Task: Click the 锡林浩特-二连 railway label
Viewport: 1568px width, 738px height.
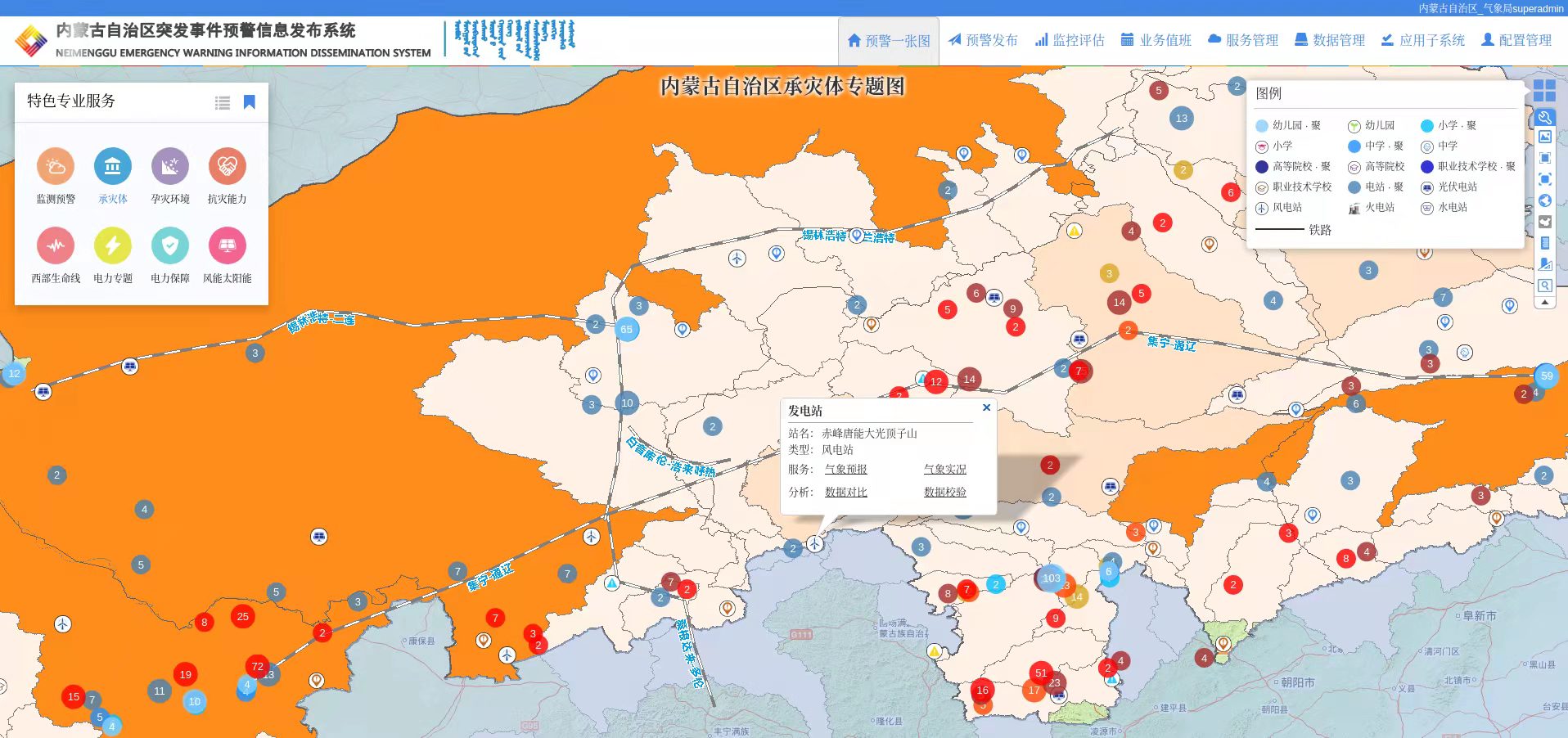Action: point(321,321)
